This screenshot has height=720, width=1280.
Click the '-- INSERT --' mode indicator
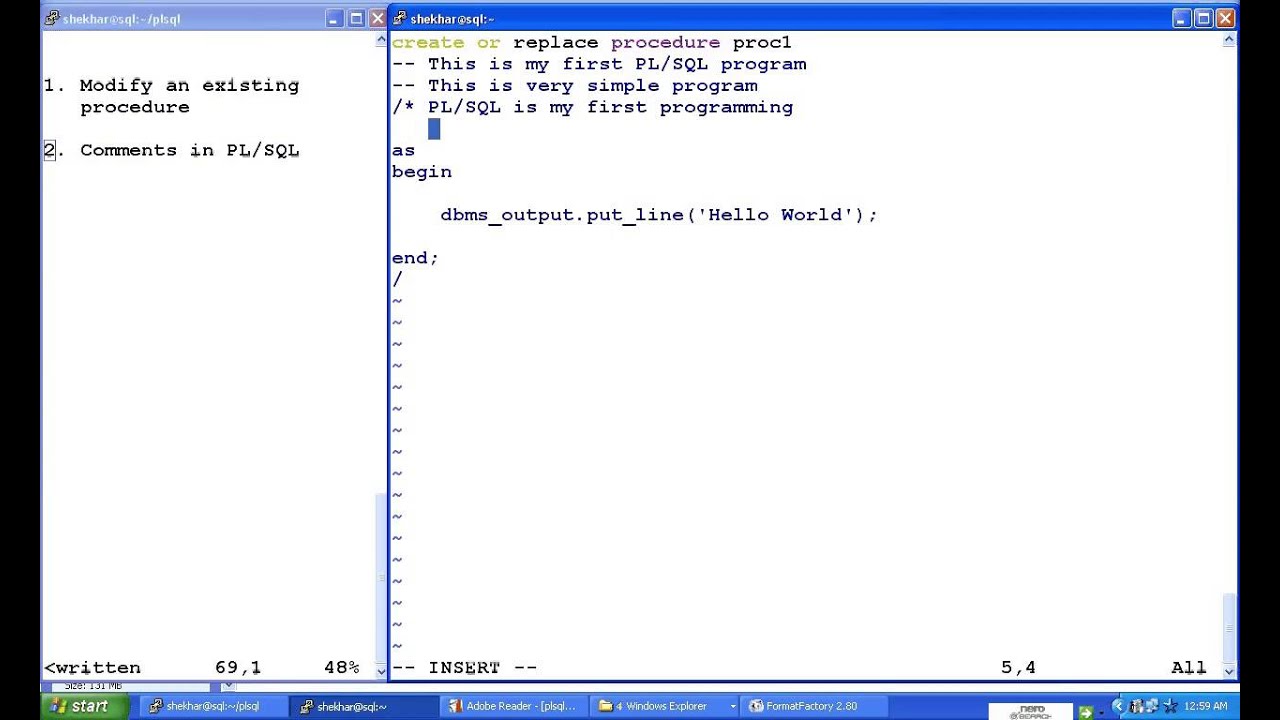pos(465,667)
